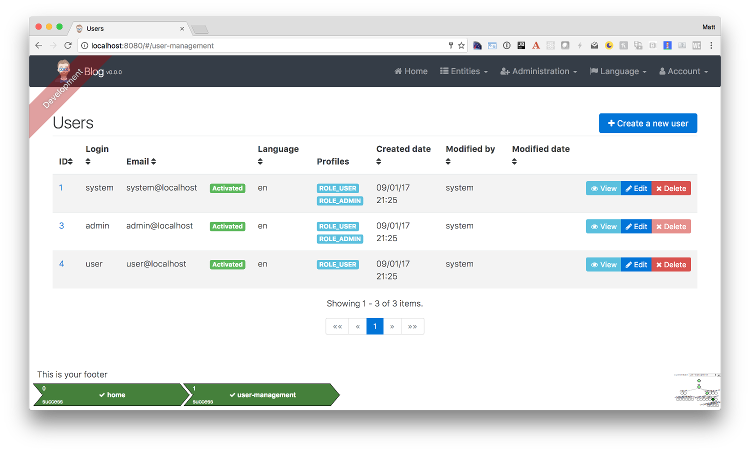Toggle Activated badge for user@localhost

[x=228, y=265]
